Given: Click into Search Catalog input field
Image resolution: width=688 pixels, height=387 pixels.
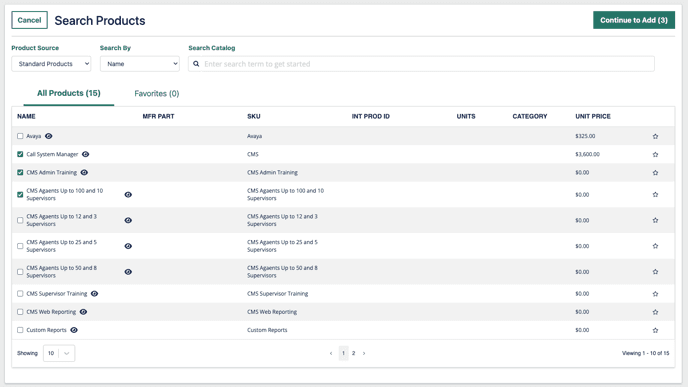Looking at the screenshot, I should (x=421, y=64).
